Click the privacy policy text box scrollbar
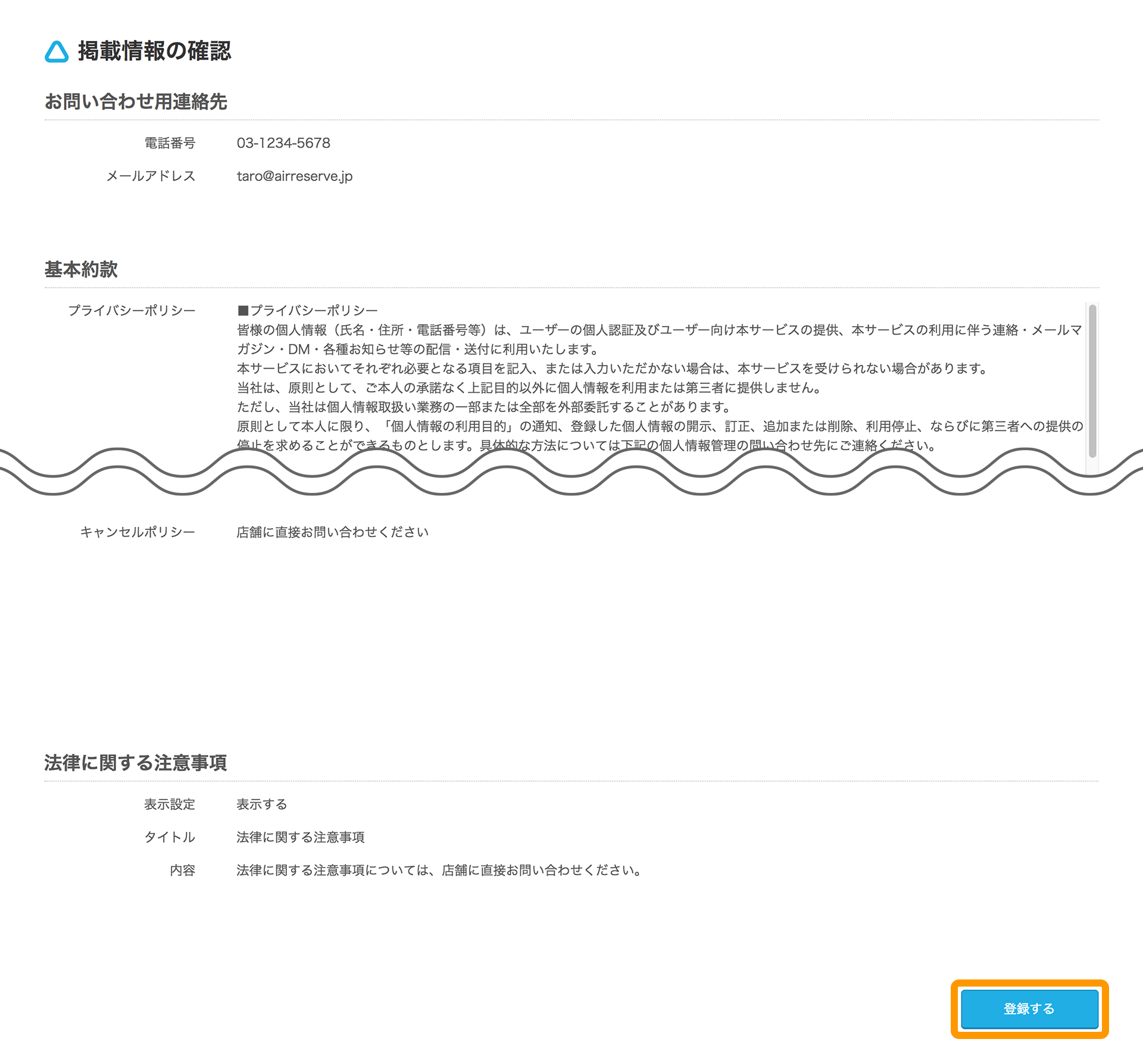The image size is (1143, 1064). tap(1092, 381)
